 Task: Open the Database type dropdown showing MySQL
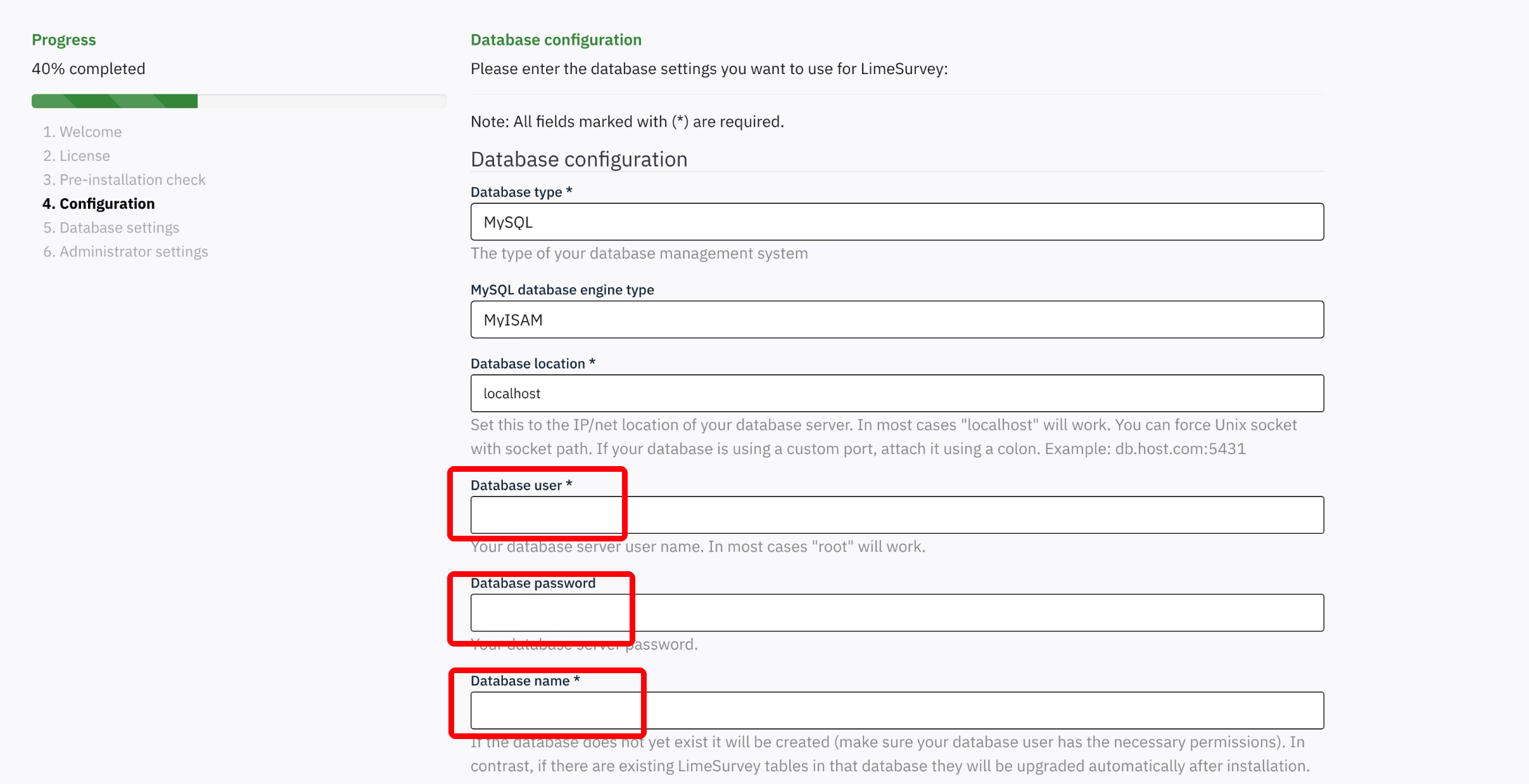(x=896, y=222)
